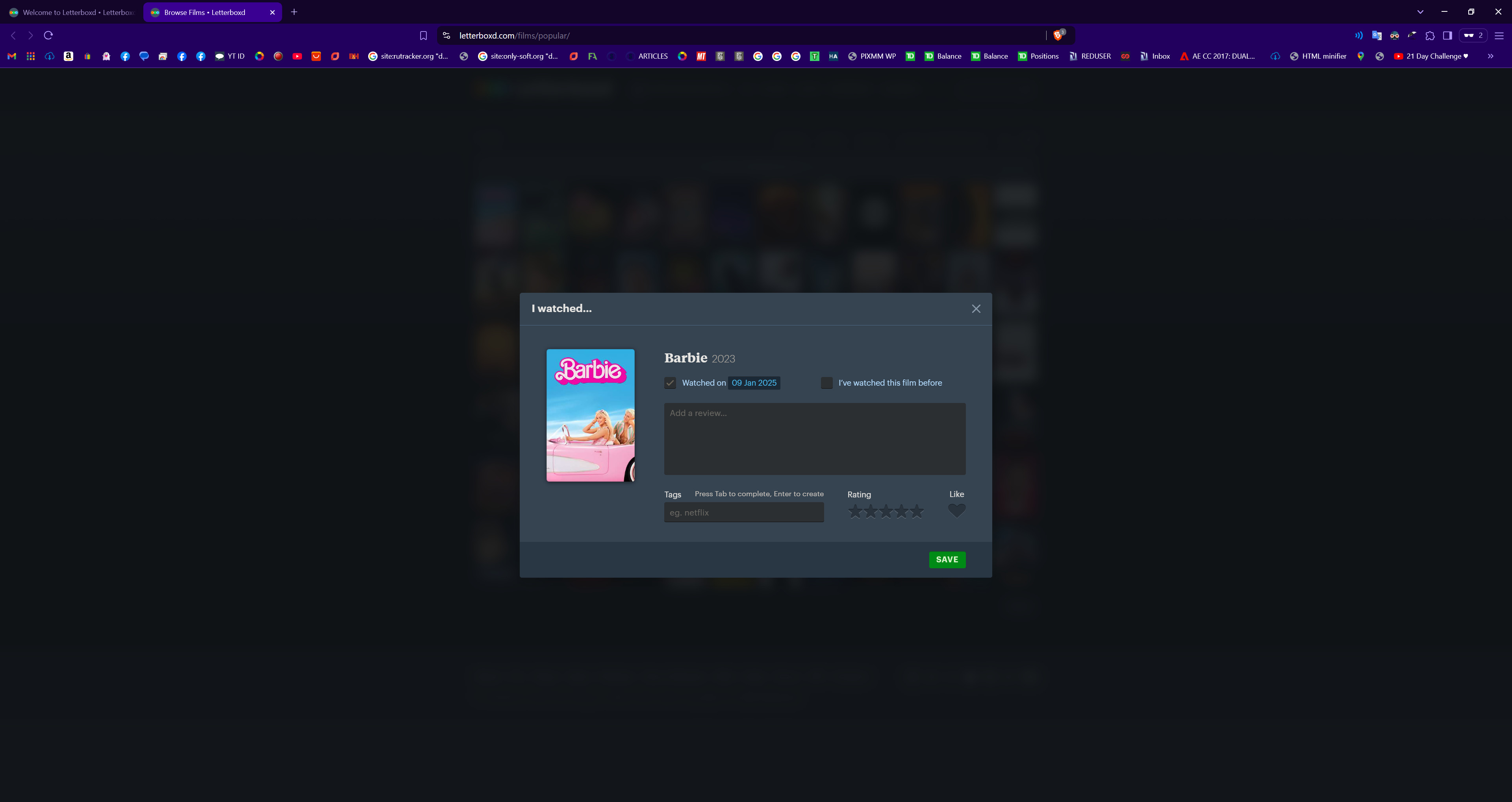This screenshot has height=802, width=1512.
Task: Expand the hidden bookmarks overflow chevron
Action: [1490, 56]
